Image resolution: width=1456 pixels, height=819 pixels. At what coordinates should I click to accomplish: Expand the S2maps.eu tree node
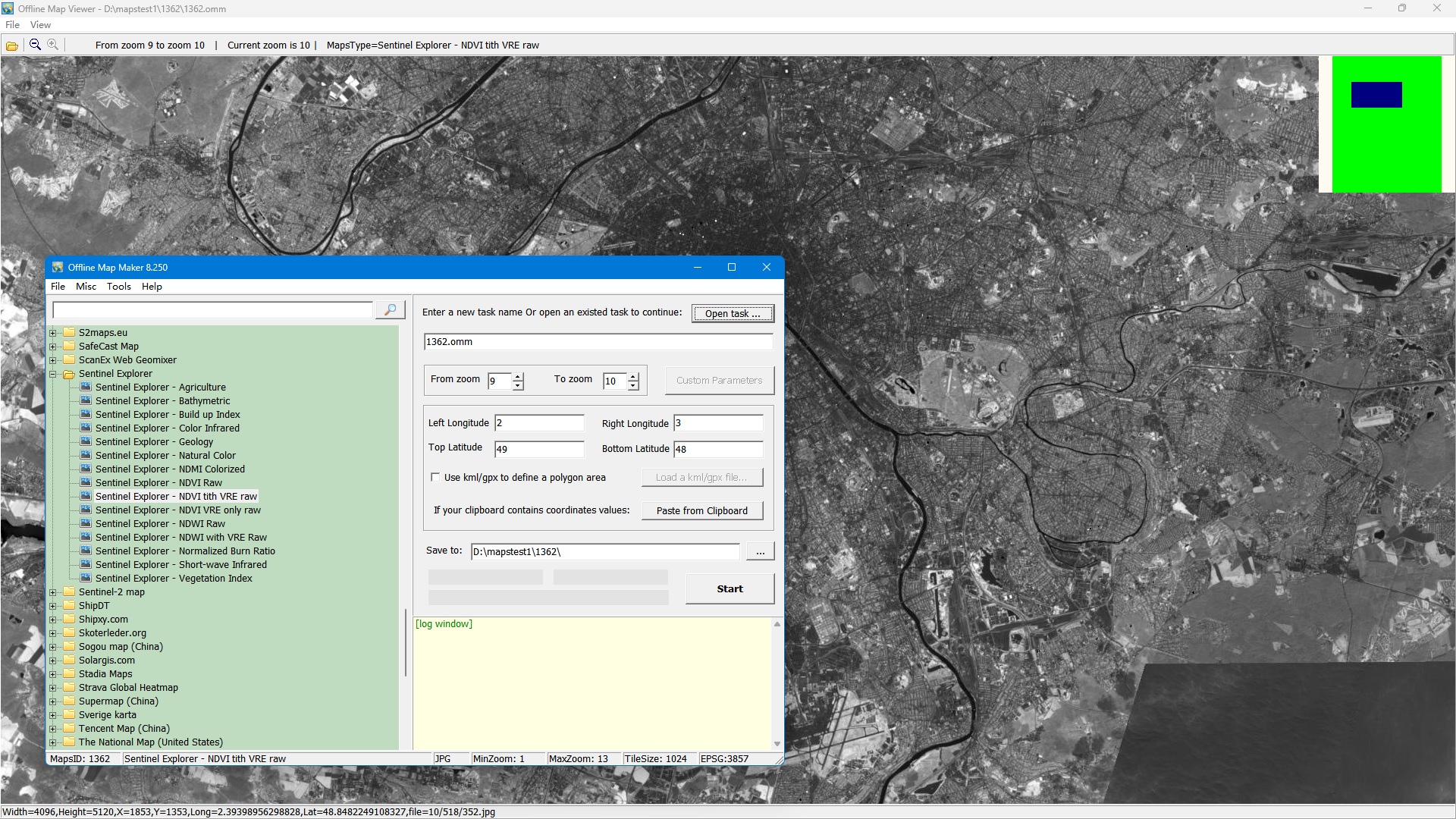click(x=53, y=333)
